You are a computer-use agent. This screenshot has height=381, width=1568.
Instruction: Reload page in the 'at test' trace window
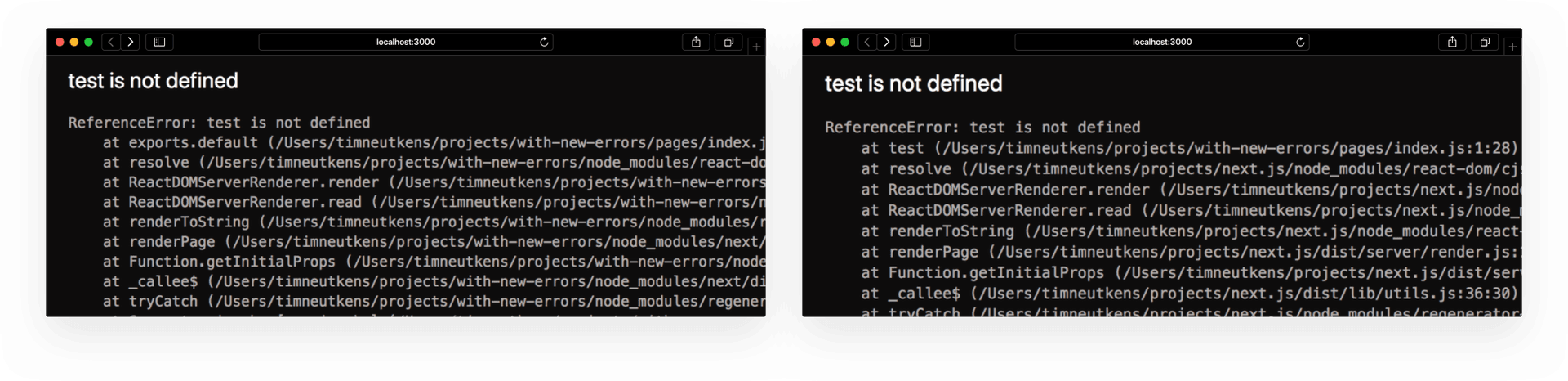tap(1301, 42)
